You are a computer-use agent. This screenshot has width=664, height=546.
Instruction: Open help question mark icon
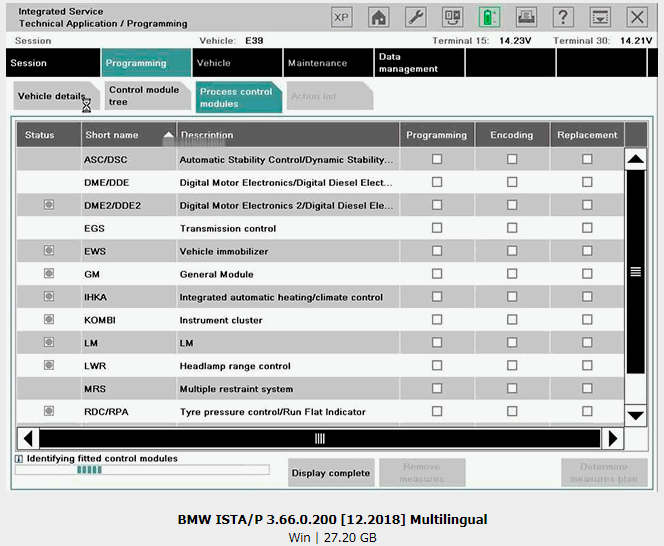[563, 17]
